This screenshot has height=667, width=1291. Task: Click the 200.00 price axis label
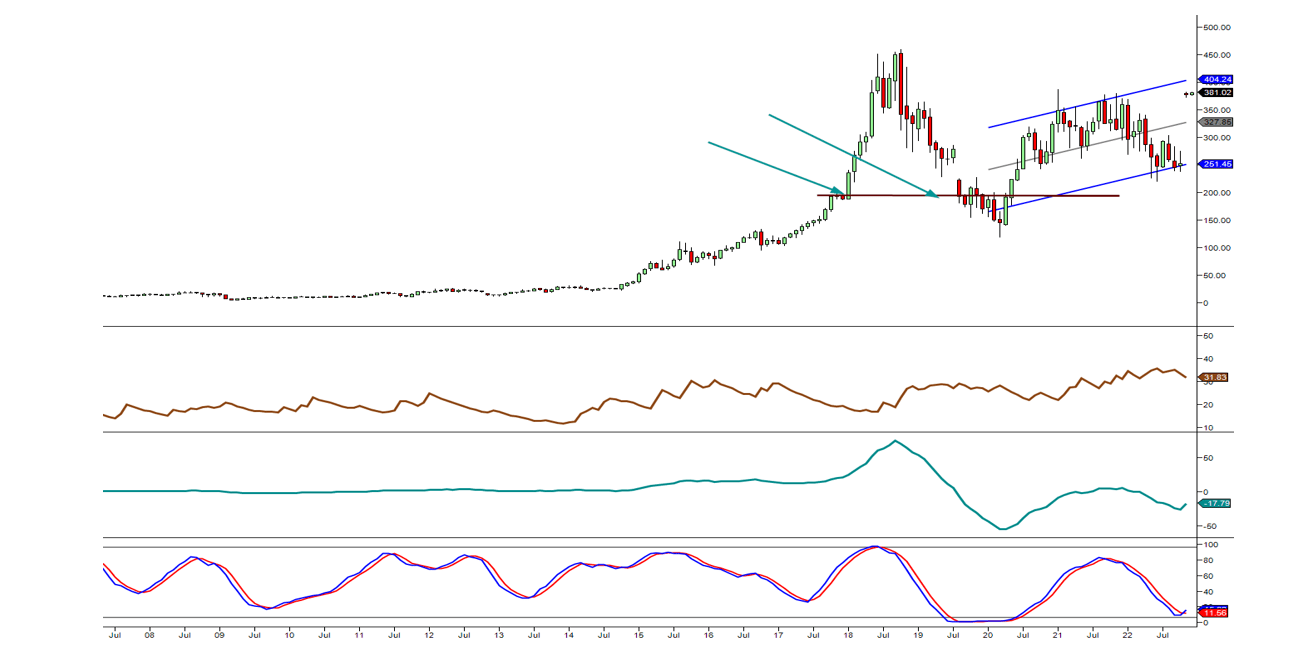tap(1217, 192)
